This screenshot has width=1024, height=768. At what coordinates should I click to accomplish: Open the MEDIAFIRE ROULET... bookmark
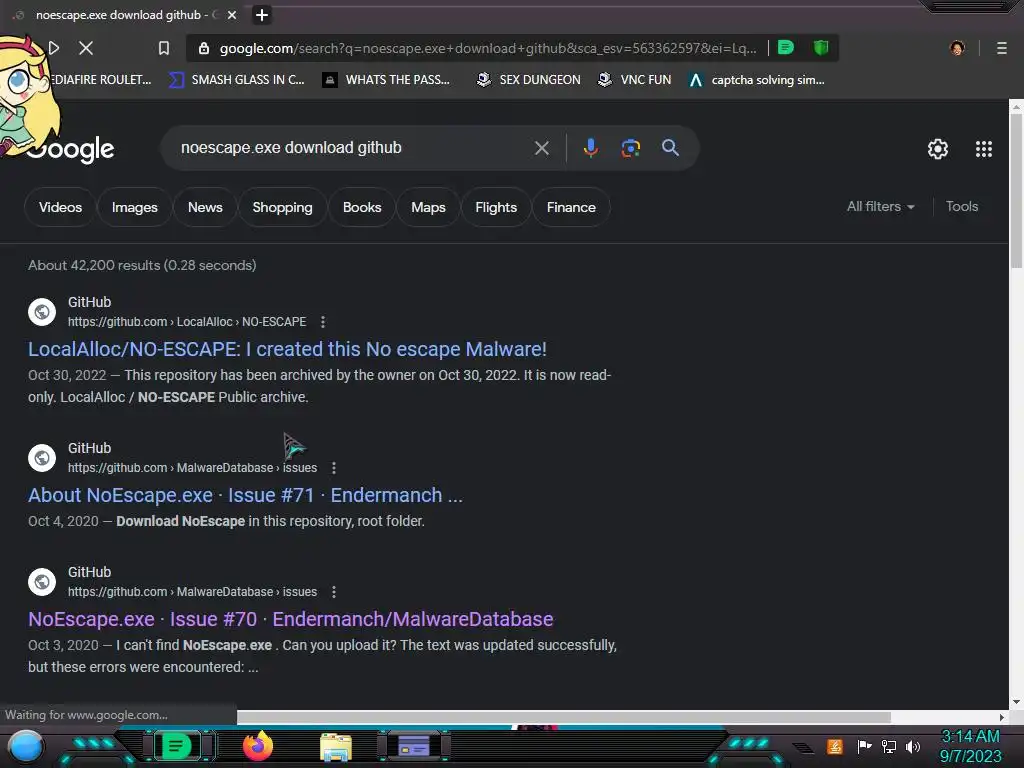[101, 80]
